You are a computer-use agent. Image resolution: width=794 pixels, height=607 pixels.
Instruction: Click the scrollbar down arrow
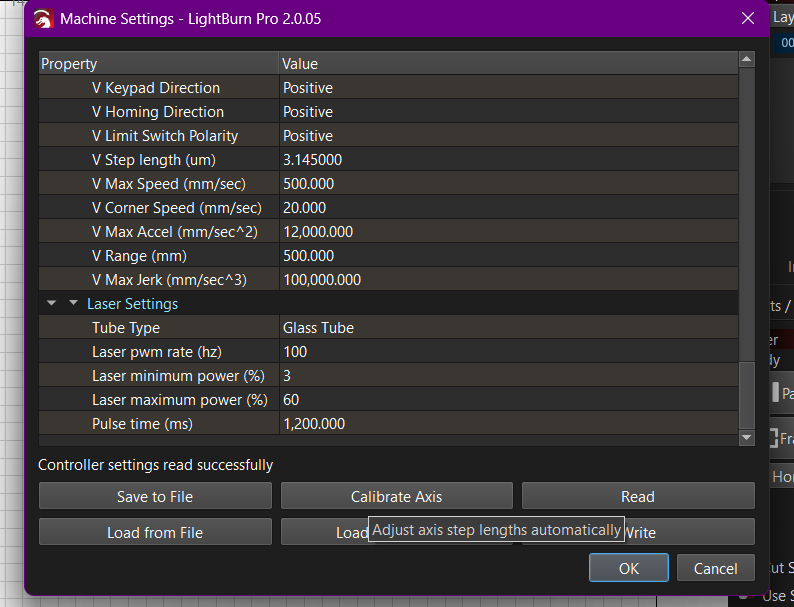click(x=746, y=438)
